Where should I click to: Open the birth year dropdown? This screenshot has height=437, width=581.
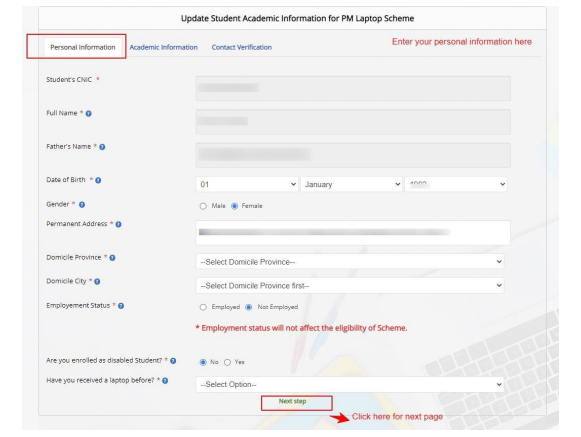(x=456, y=184)
